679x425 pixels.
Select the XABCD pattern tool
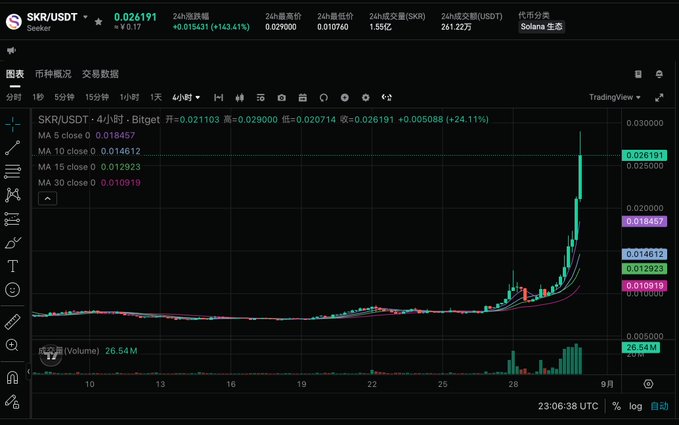click(13, 195)
